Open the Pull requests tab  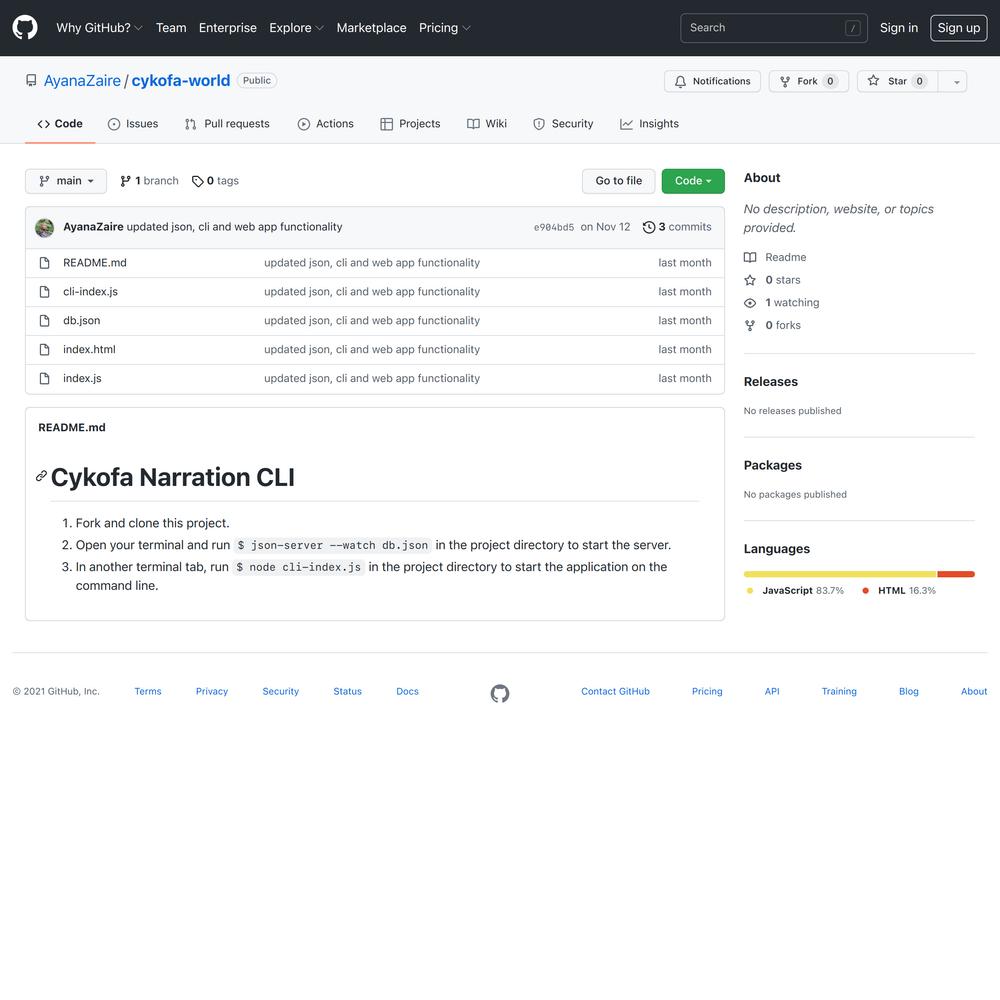point(227,124)
